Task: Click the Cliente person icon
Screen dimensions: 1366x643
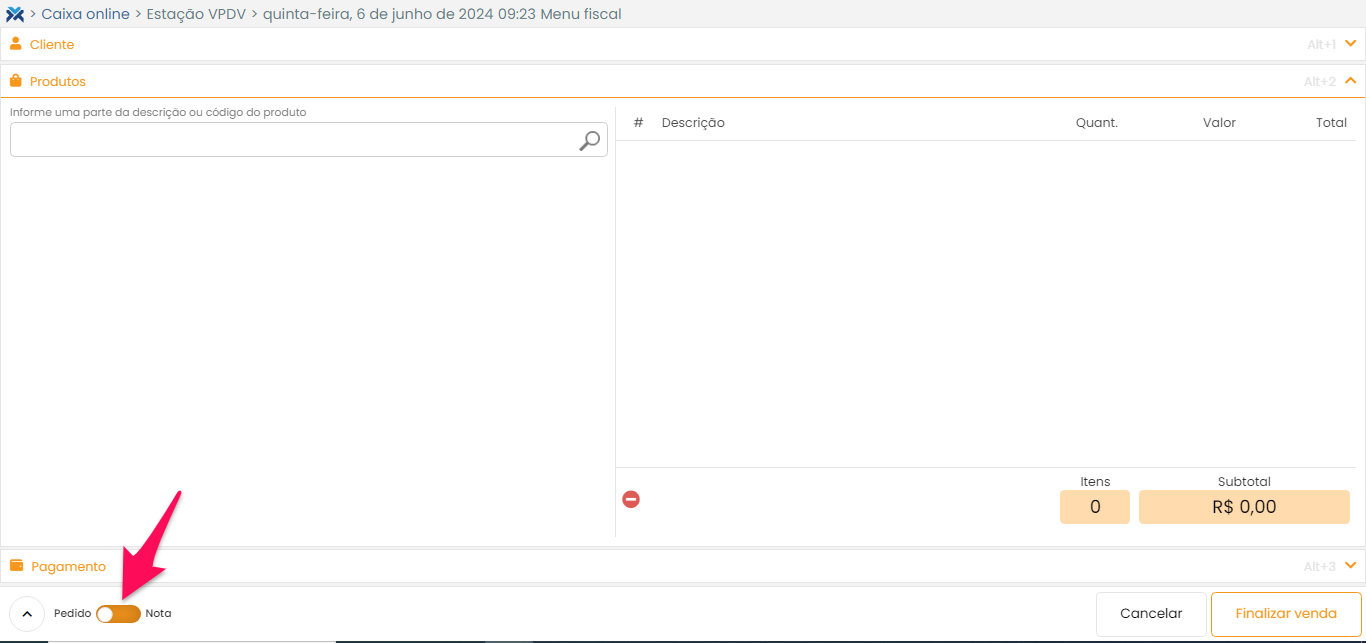Action: (16, 44)
